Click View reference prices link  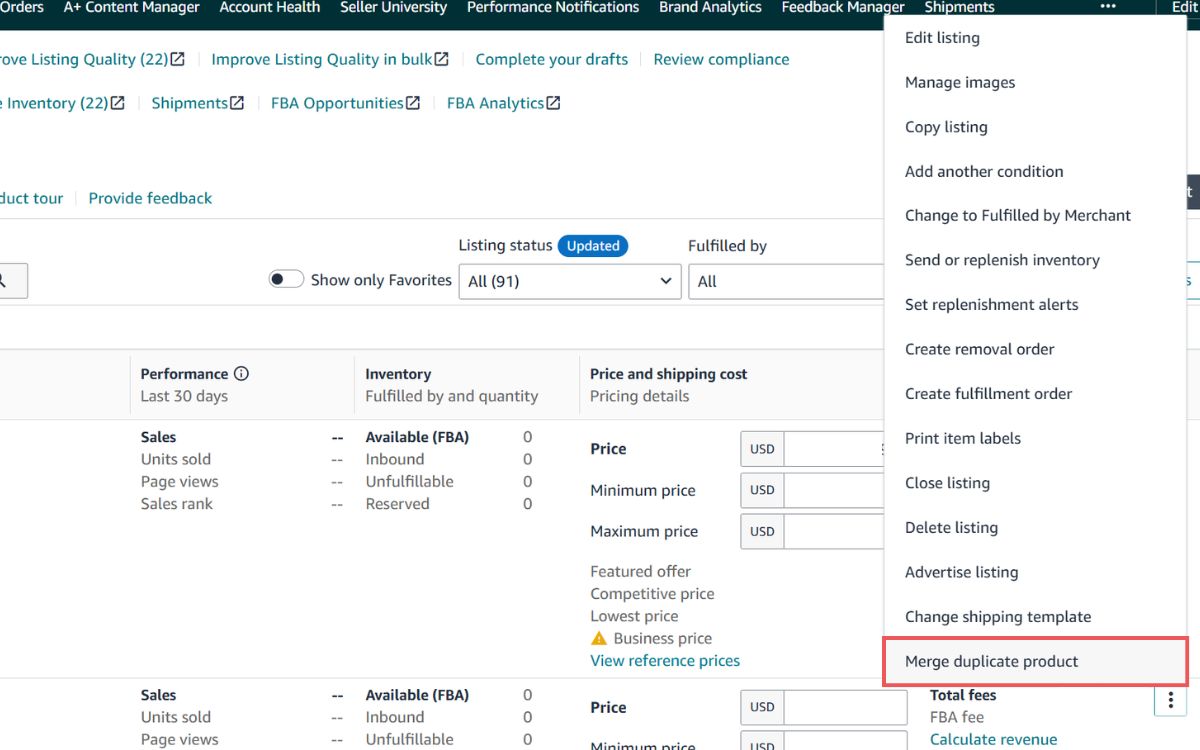coord(665,660)
